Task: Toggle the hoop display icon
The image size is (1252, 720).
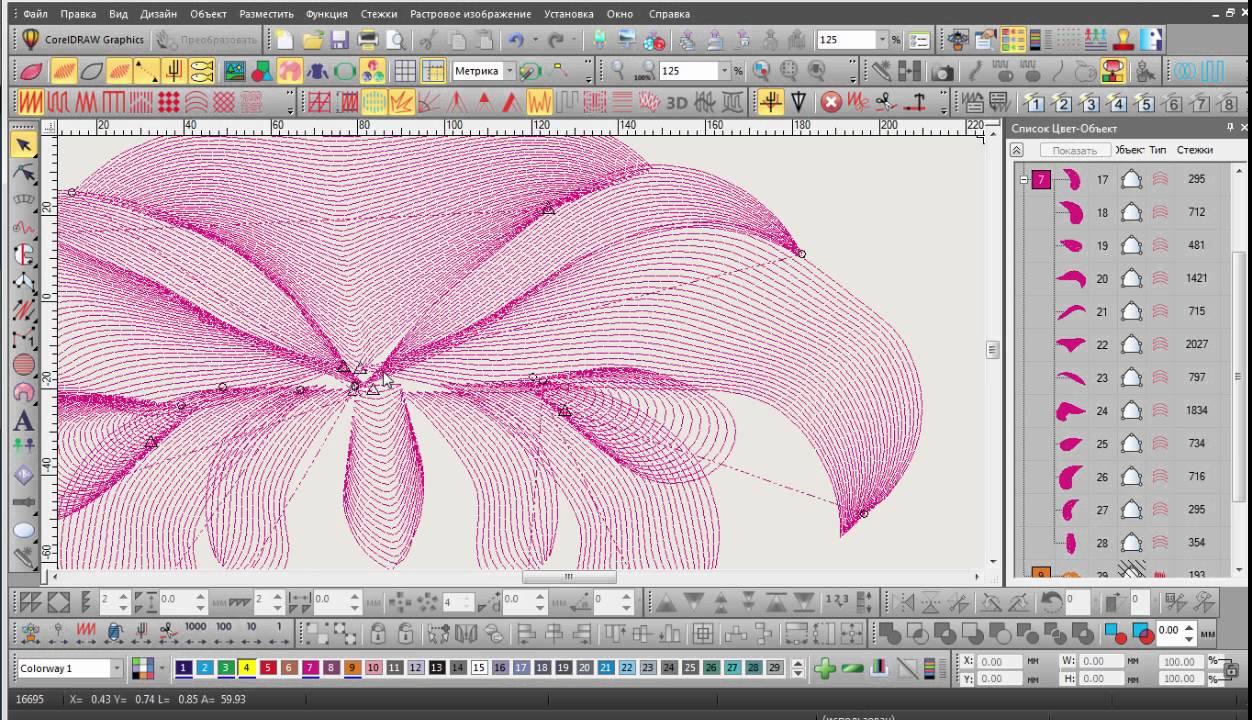Action: tap(346, 72)
